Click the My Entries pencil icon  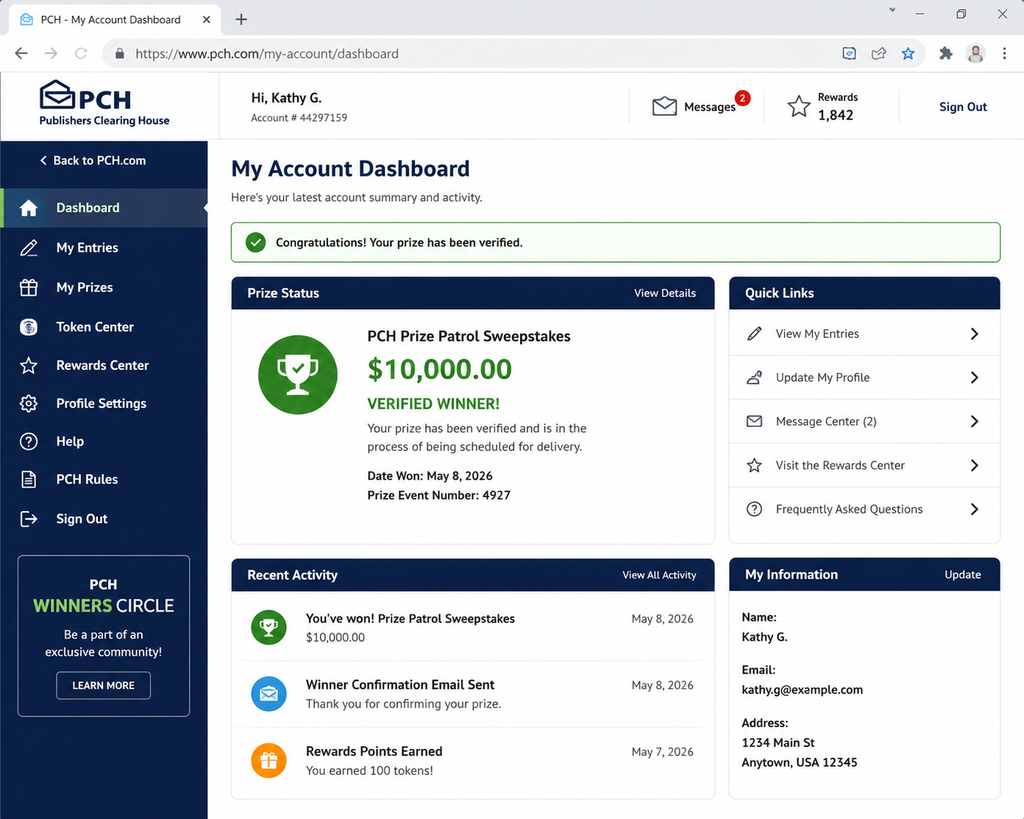(29, 248)
